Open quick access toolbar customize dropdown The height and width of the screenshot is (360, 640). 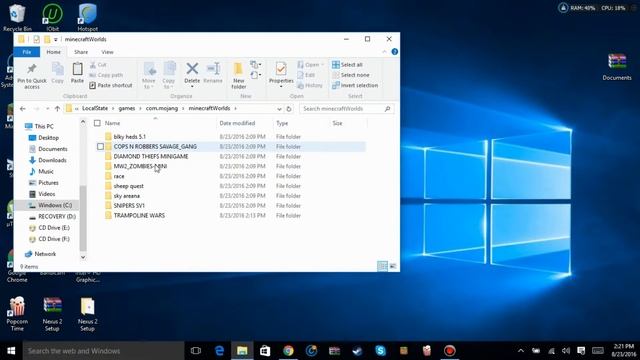click(x=56, y=40)
